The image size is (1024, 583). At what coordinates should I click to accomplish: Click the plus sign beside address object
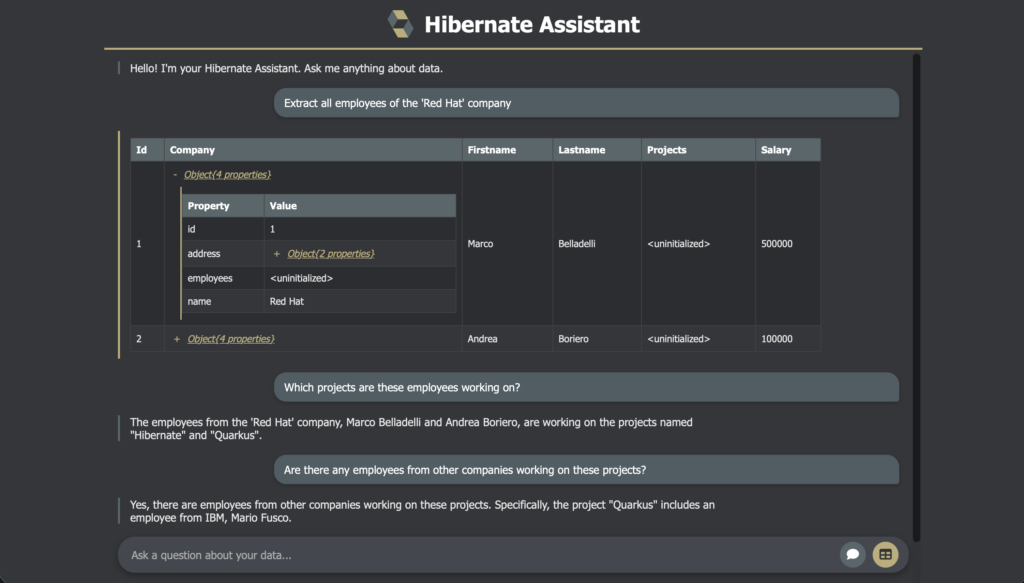point(276,254)
